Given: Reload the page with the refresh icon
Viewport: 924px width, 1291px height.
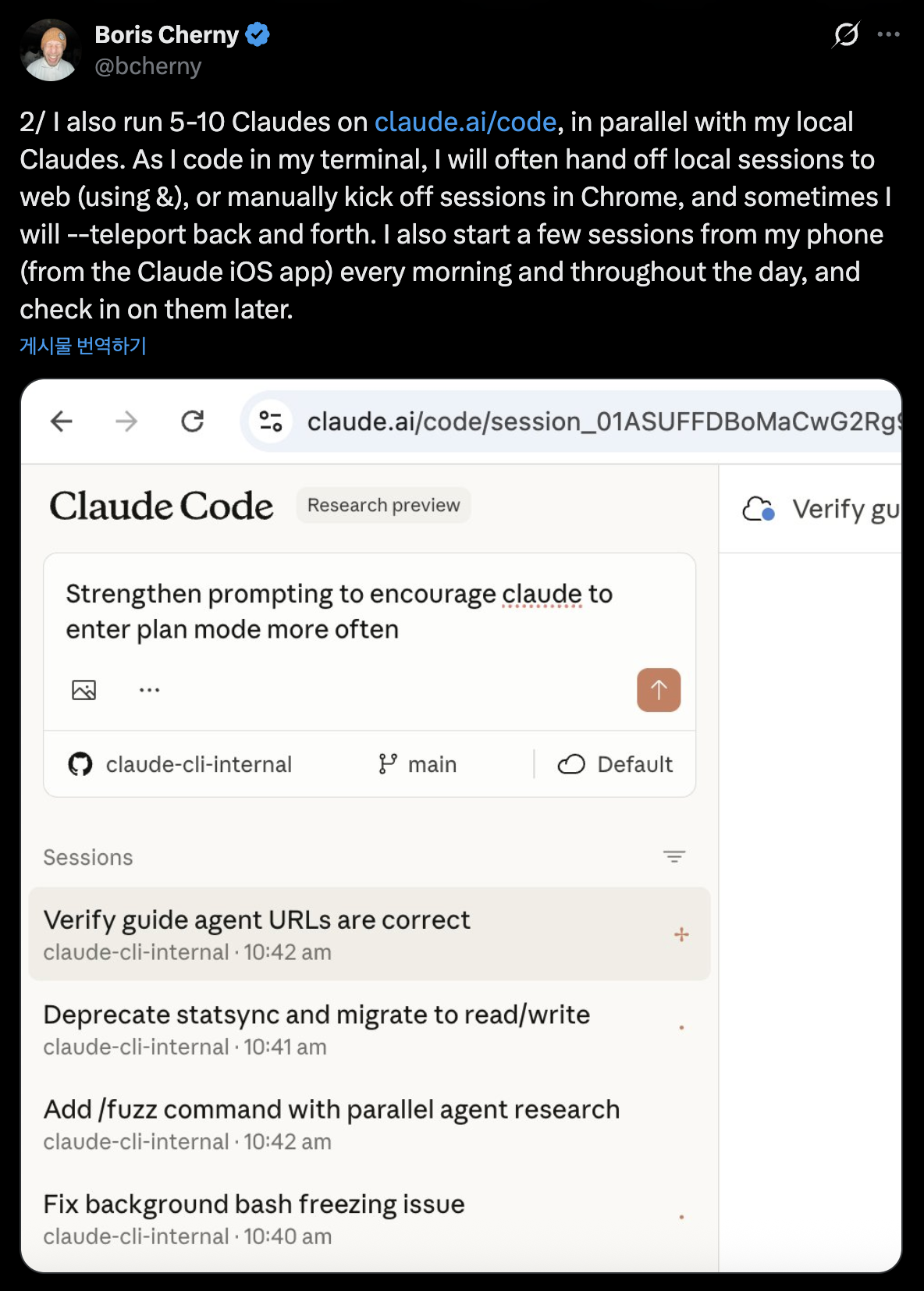Looking at the screenshot, I should [x=192, y=421].
